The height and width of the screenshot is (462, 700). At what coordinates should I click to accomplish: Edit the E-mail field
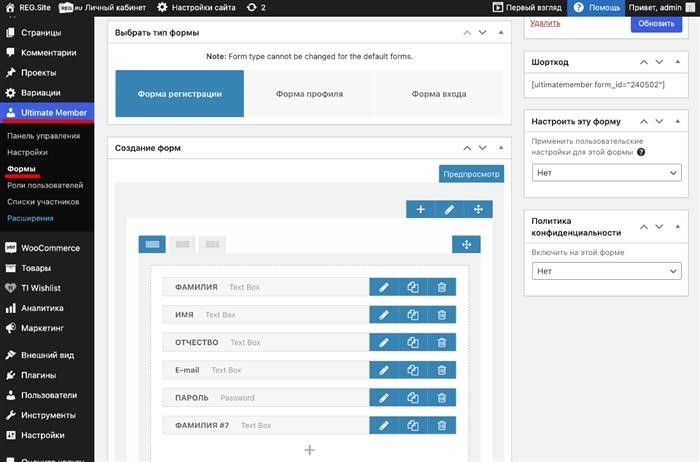(383, 370)
